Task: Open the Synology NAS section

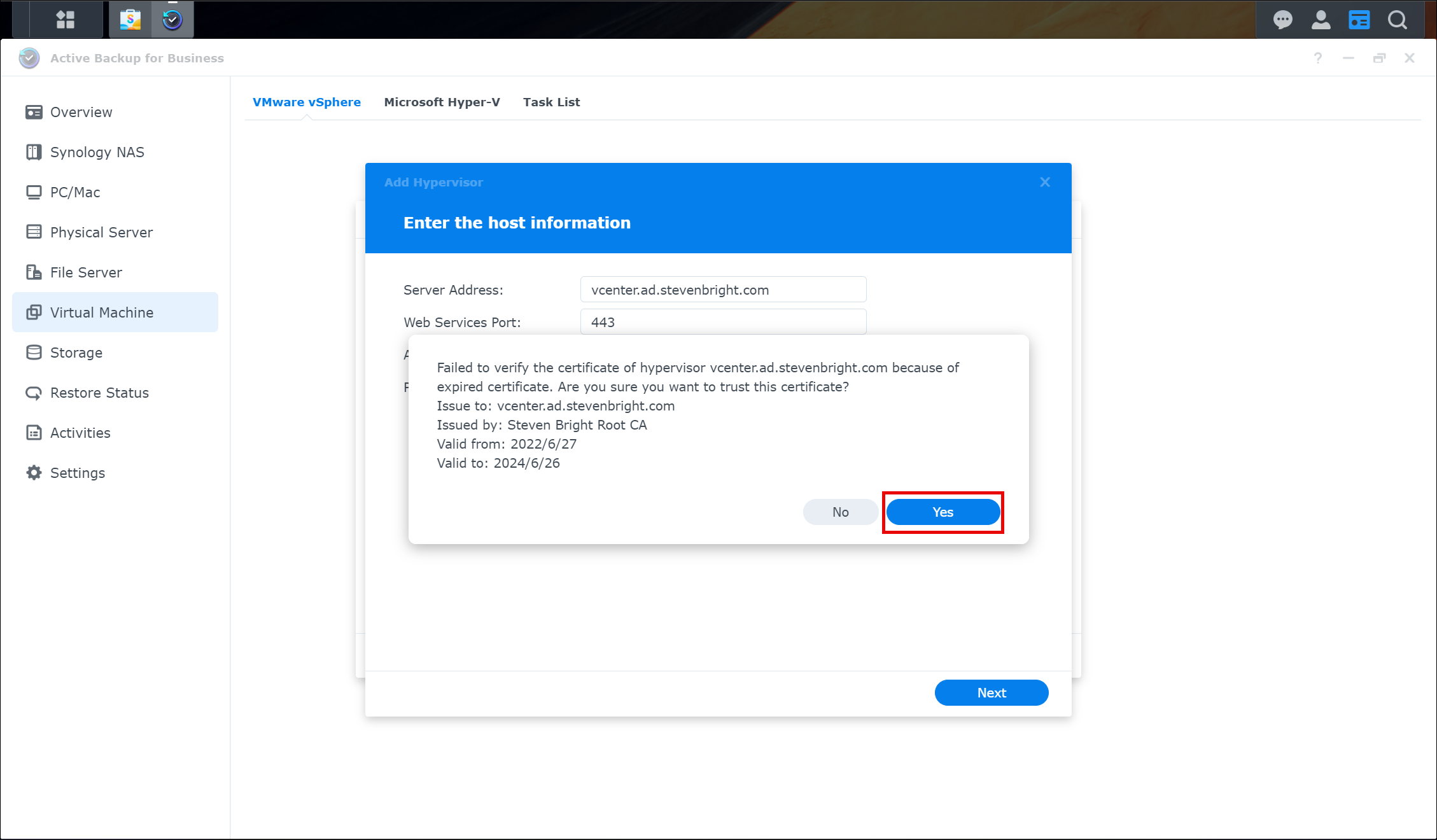Action: coord(97,152)
